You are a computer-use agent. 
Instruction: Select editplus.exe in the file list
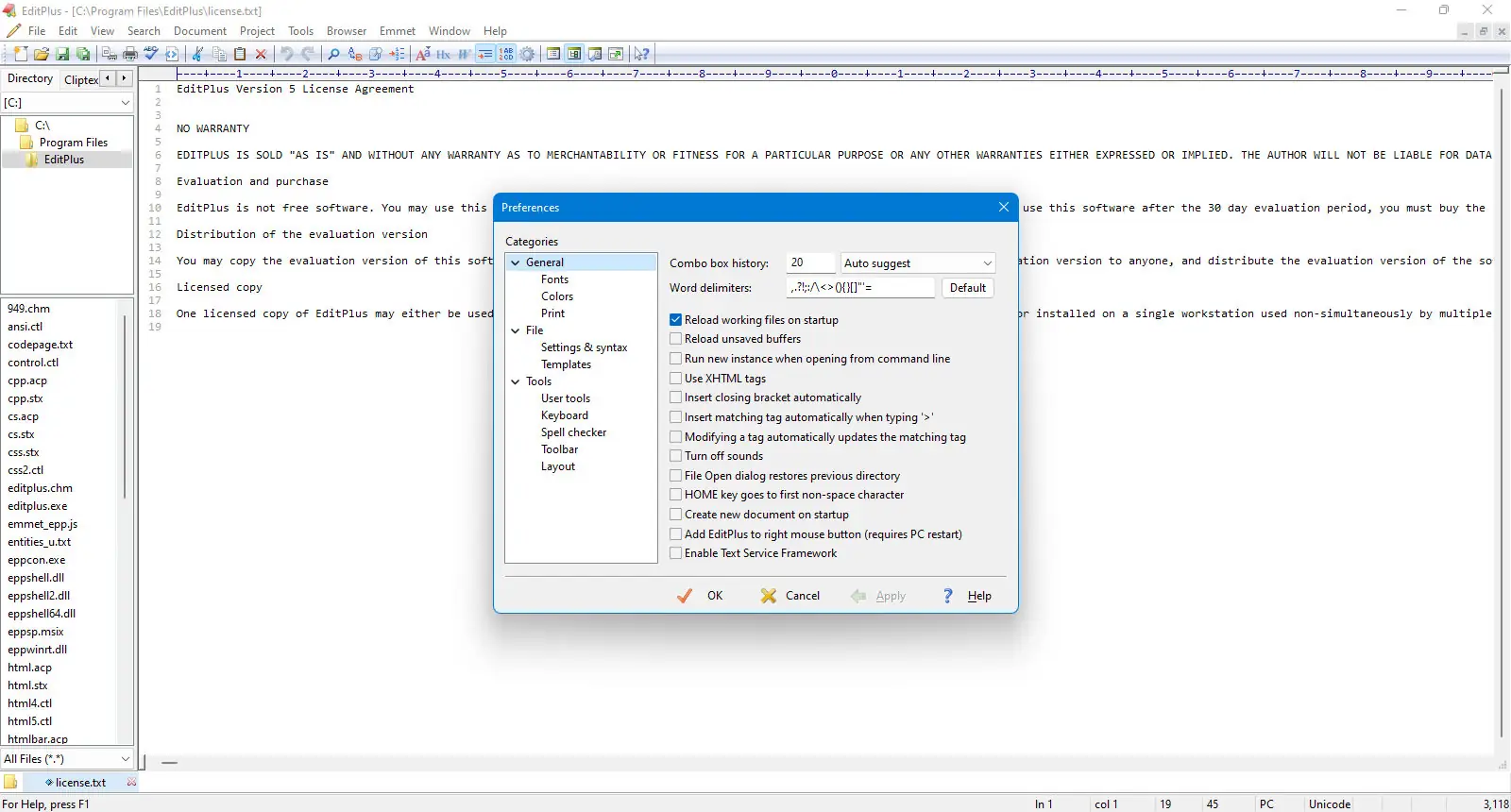pos(38,506)
